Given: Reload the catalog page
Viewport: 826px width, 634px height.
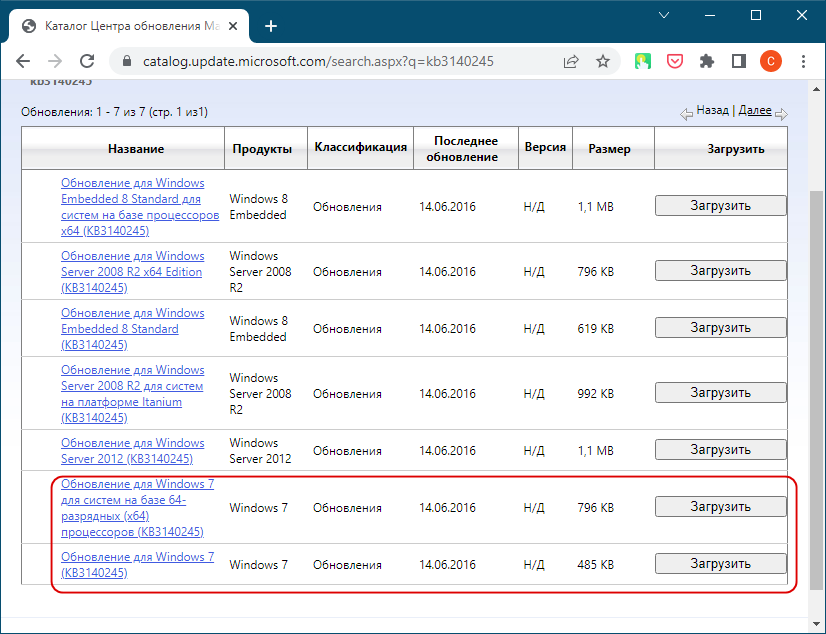Looking at the screenshot, I should point(87,61).
